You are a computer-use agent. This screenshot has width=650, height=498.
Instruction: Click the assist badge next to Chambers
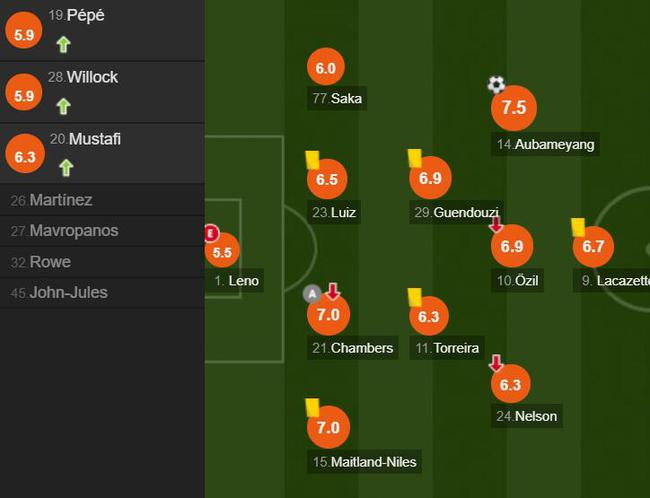pyautogui.click(x=312, y=294)
